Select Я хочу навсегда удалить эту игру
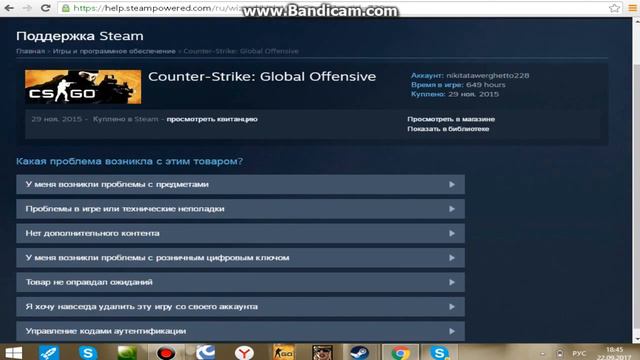 tap(240, 307)
